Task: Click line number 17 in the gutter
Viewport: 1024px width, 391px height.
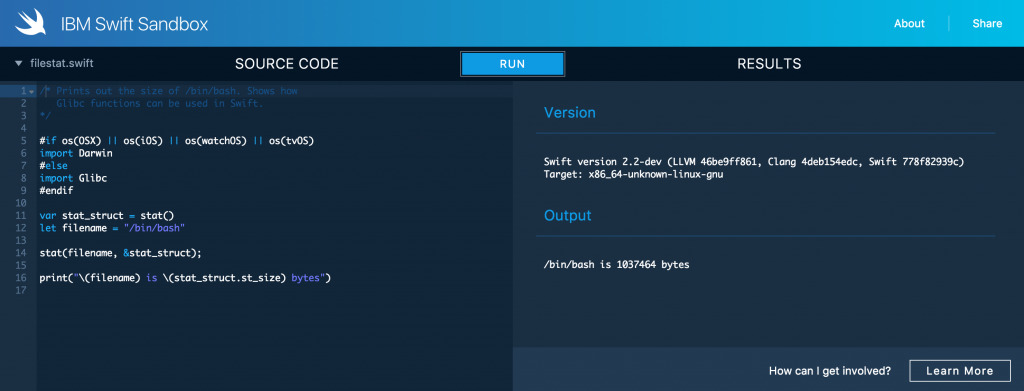Action: click(22, 290)
